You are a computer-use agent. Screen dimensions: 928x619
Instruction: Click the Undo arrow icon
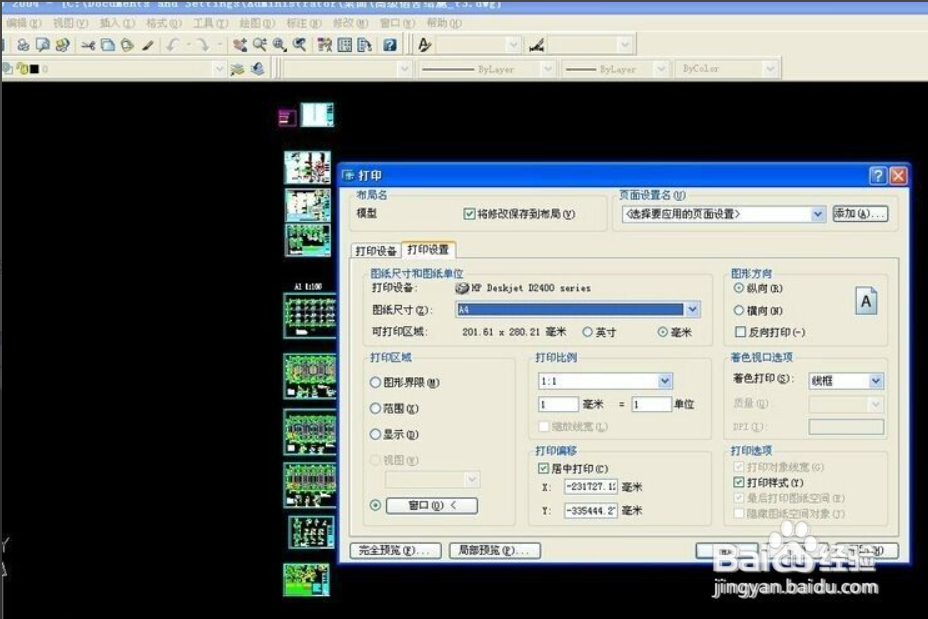(x=172, y=45)
